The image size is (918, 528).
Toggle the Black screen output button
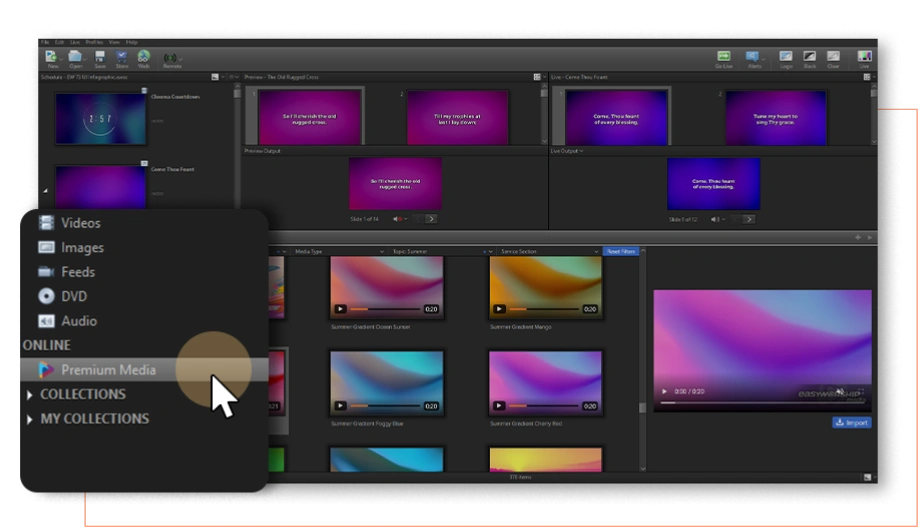[809, 58]
